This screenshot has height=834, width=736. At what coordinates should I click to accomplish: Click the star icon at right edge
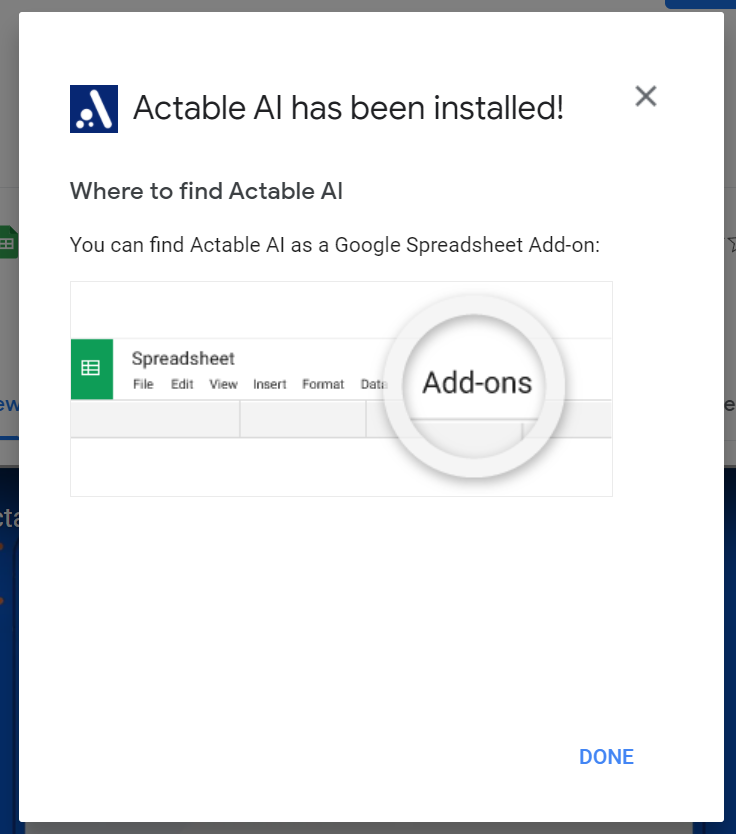pyautogui.click(x=731, y=244)
